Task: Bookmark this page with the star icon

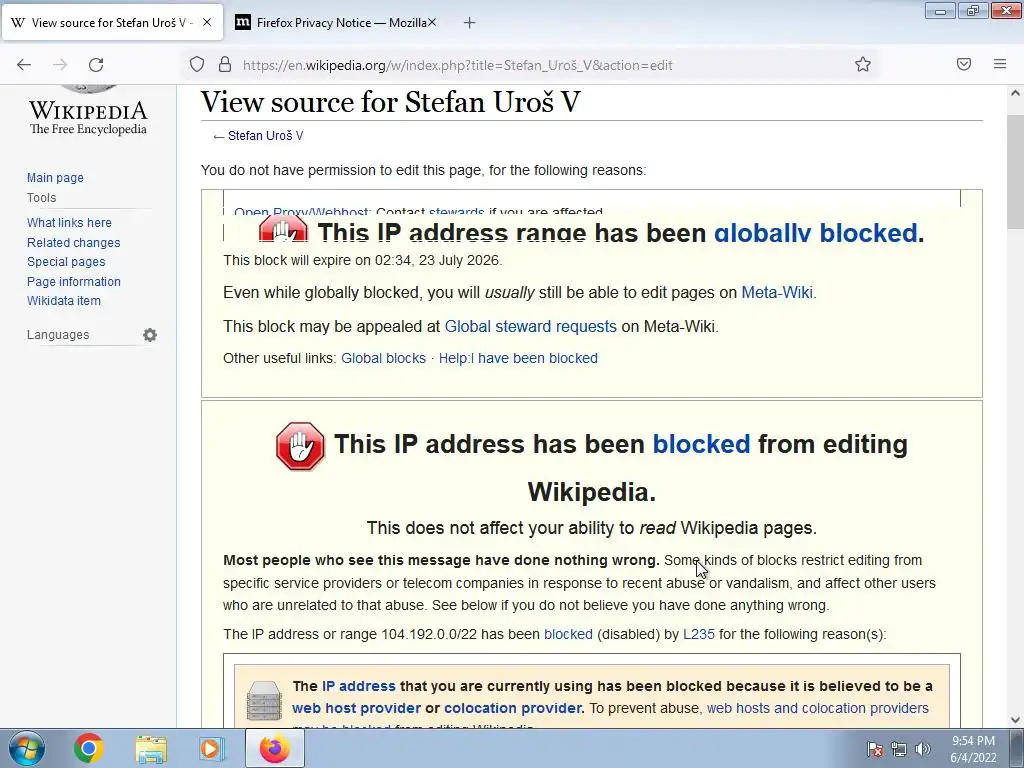Action: pos(863,64)
